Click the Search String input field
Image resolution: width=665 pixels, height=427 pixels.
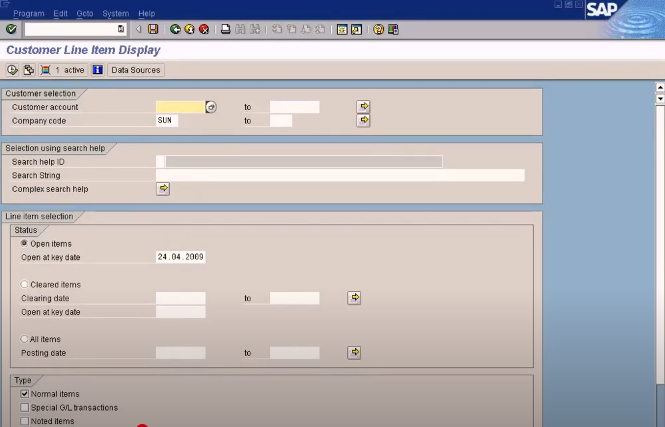[340, 175]
